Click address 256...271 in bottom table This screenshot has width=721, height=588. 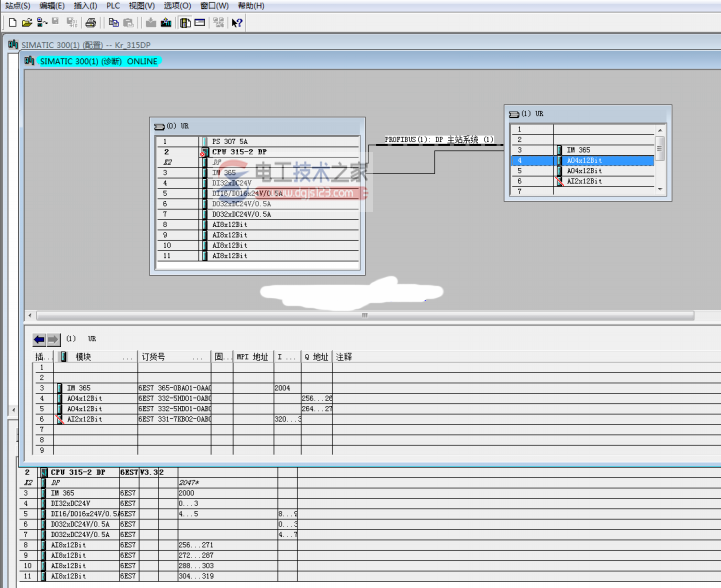pos(196,545)
